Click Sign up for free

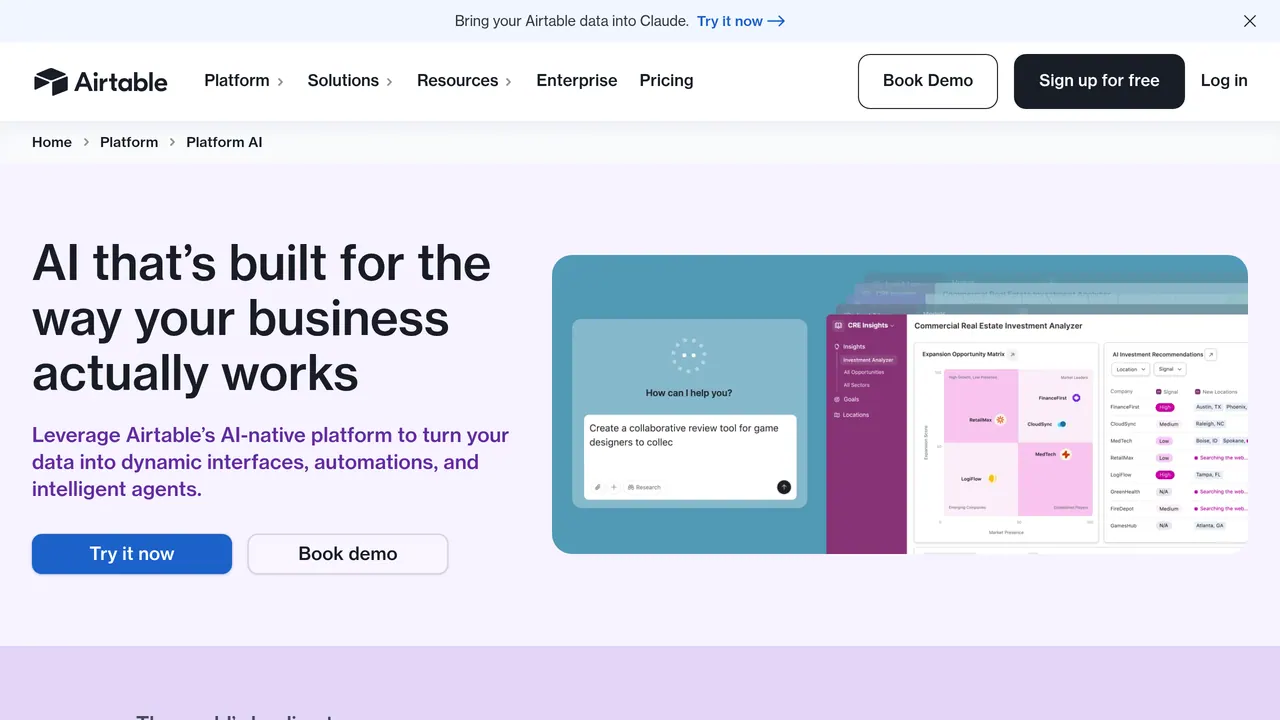[x=1099, y=81]
